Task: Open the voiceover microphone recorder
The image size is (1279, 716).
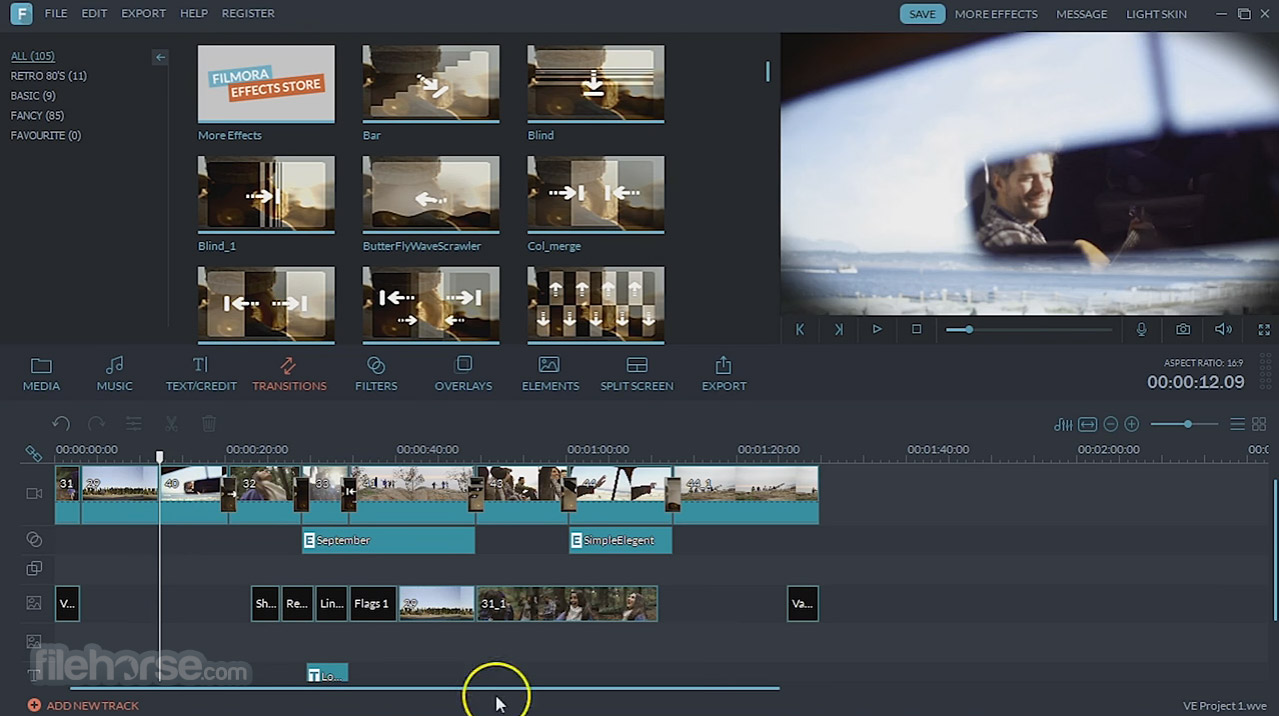Action: (1143, 329)
